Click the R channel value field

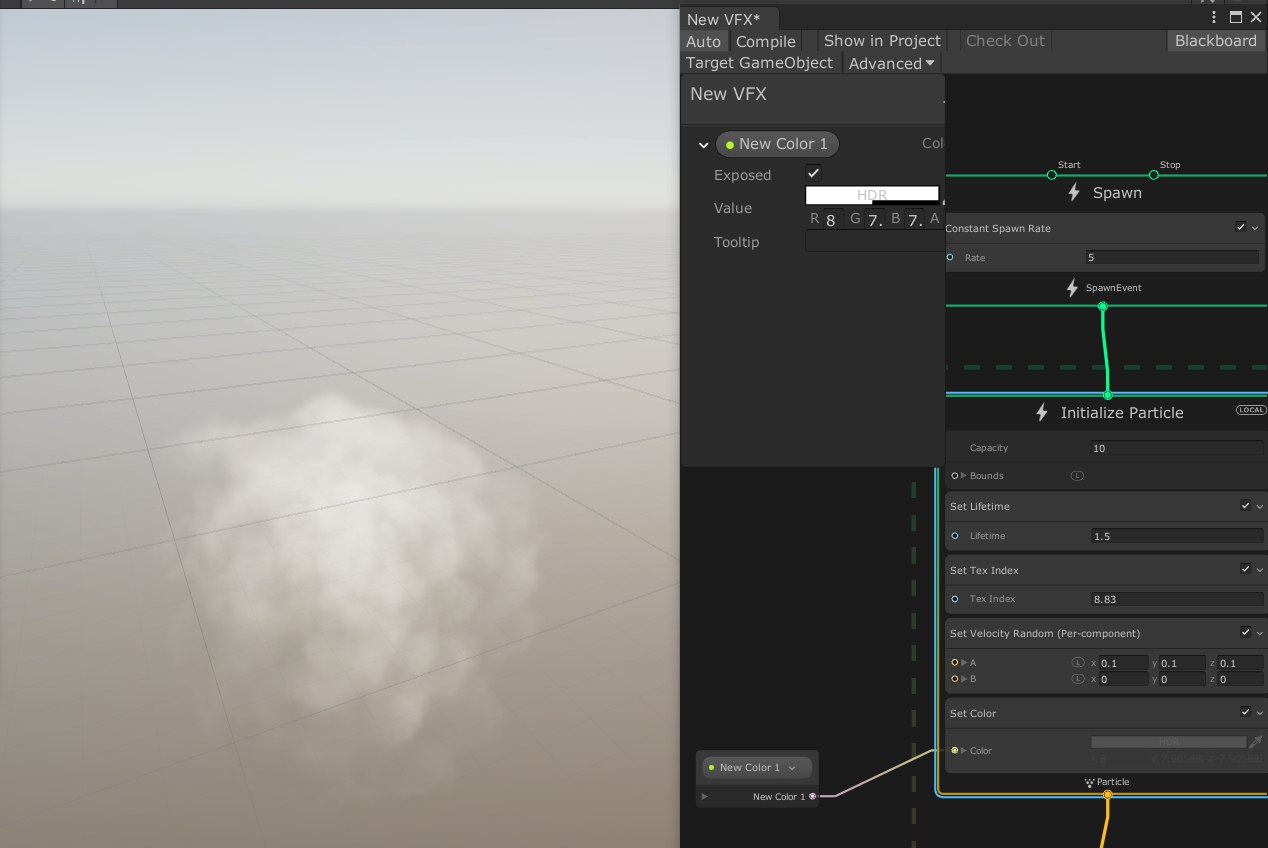[x=832, y=220]
